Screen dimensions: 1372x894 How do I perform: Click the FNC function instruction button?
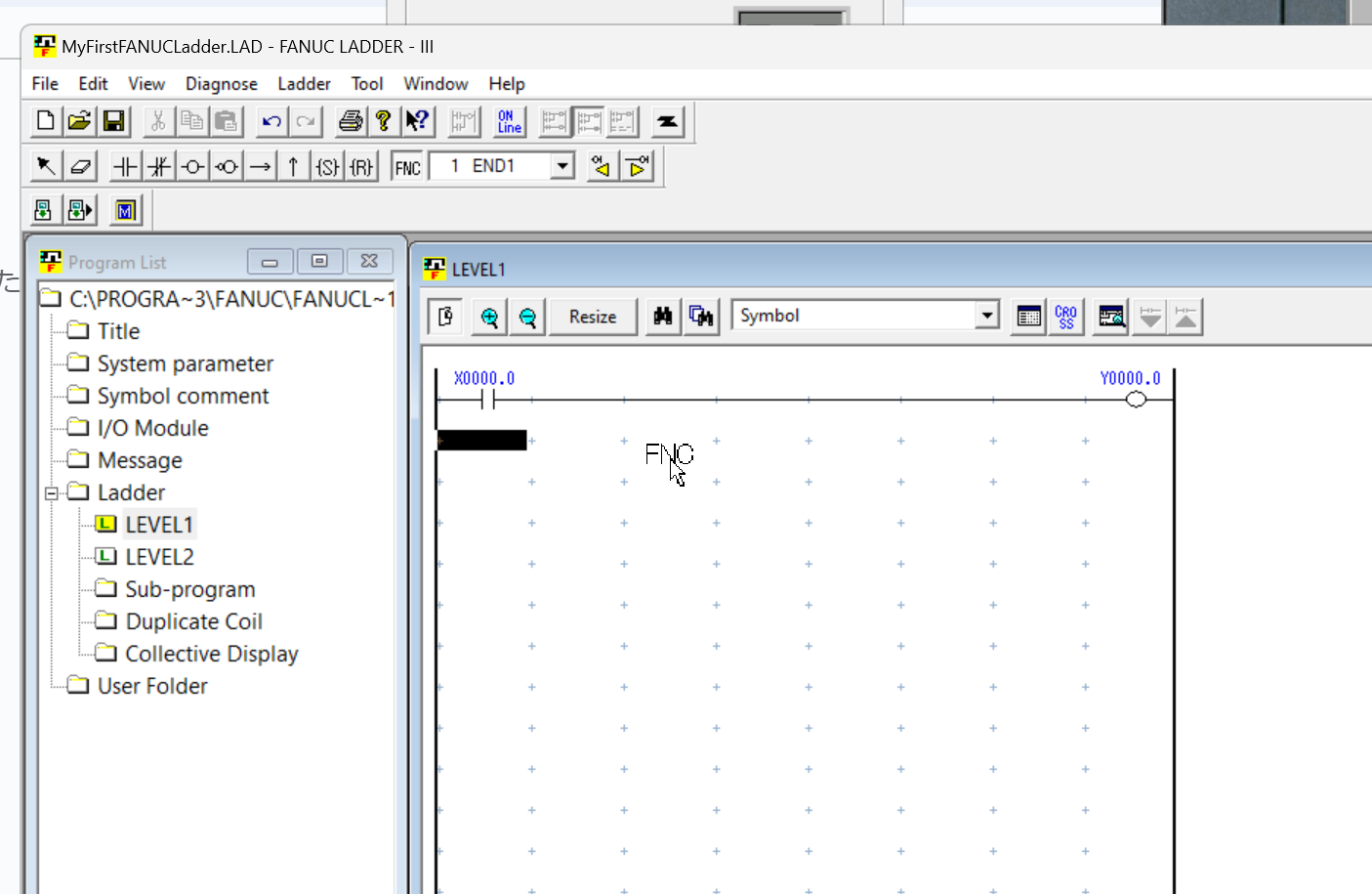(x=407, y=166)
